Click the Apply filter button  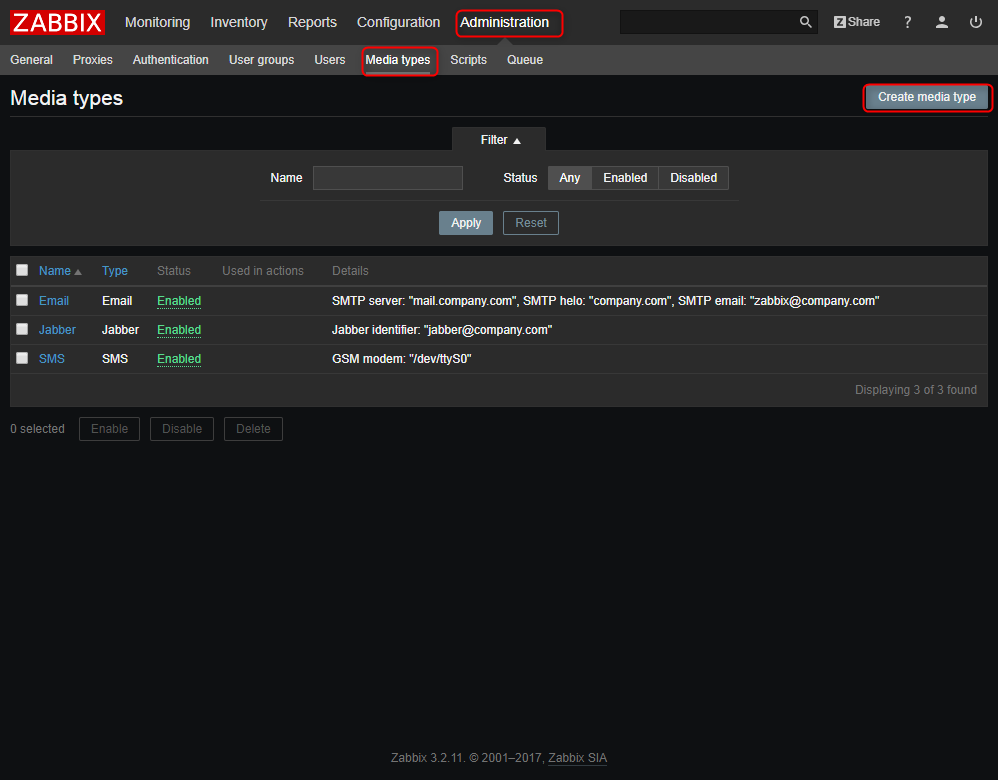[x=466, y=223]
